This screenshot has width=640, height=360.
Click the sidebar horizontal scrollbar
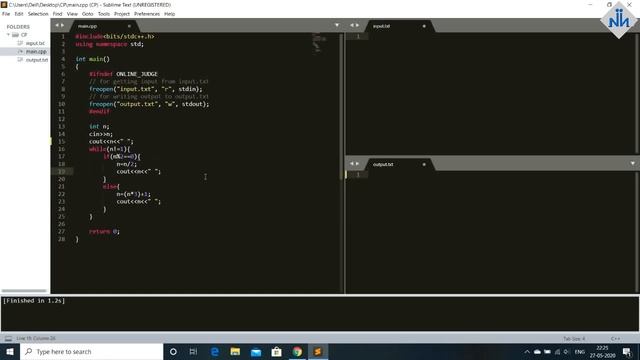(x=24, y=291)
